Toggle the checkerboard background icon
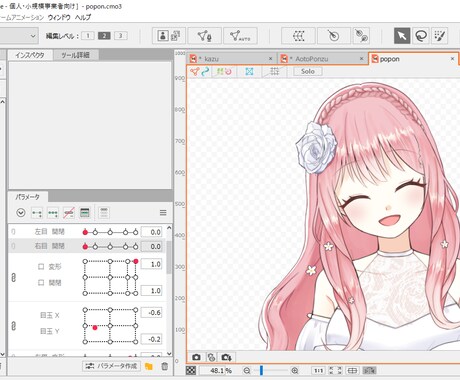 tap(191, 370)
